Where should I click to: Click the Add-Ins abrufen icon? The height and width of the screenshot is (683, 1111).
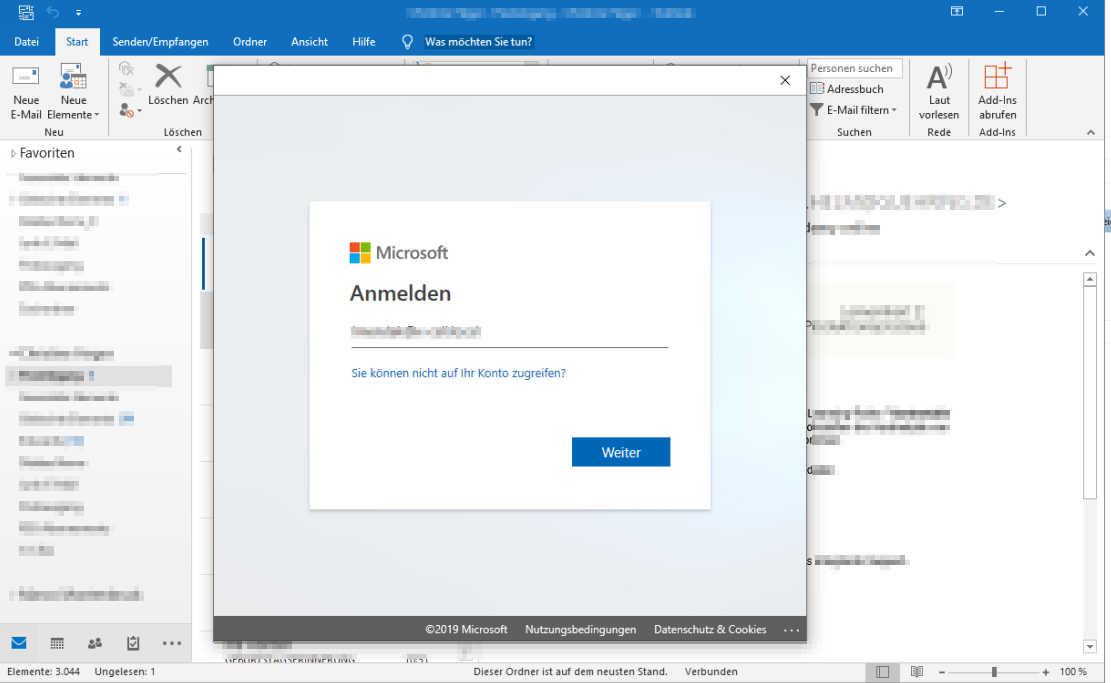pos(997,77)
